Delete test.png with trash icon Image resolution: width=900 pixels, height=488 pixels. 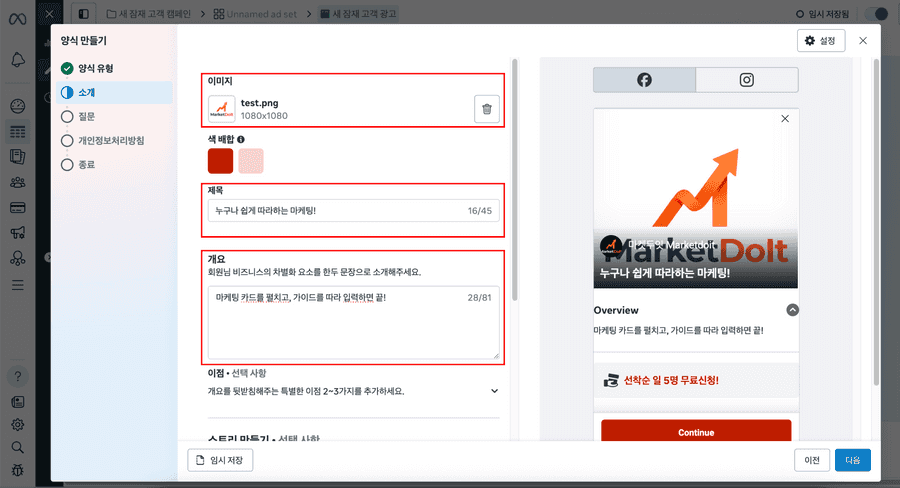click(x=487, y=109)
